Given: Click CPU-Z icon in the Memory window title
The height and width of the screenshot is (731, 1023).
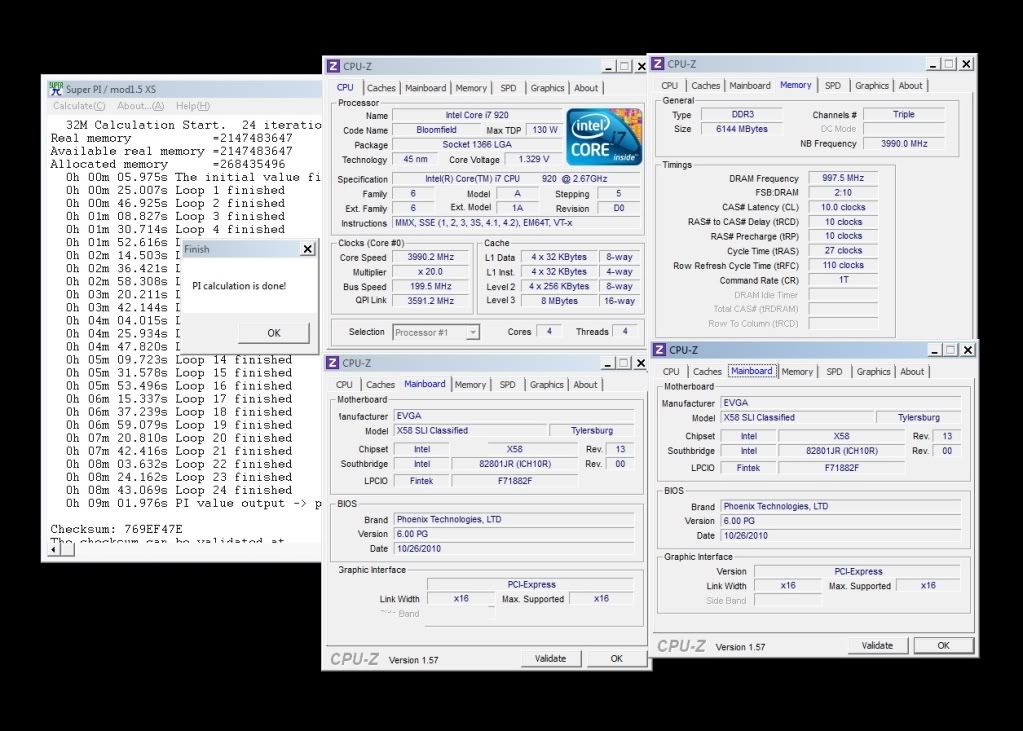Looking at the screenshot, I should pos(658,63).
